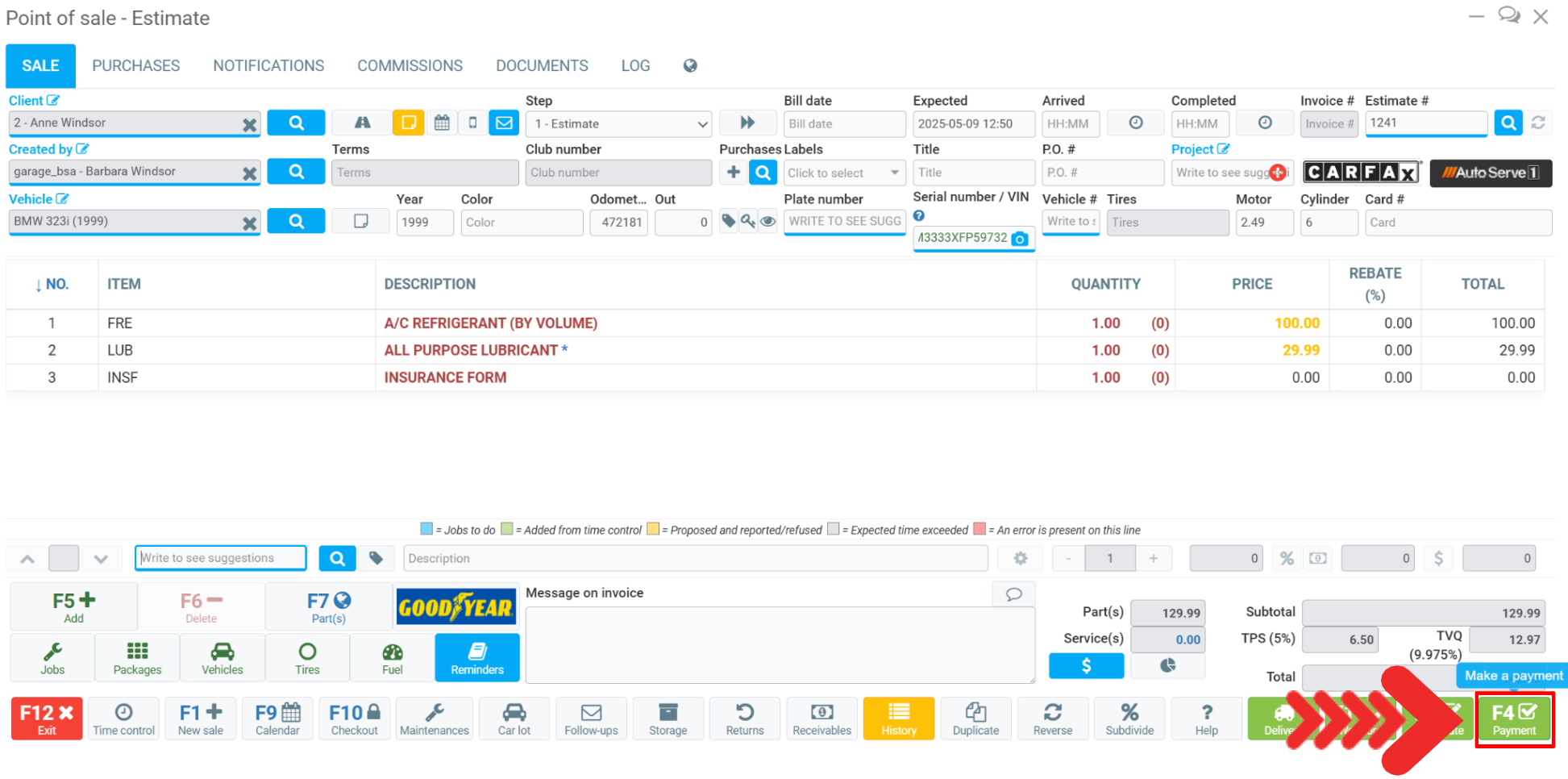Click the camera icon in VIN field

(x=1020, y=239)
